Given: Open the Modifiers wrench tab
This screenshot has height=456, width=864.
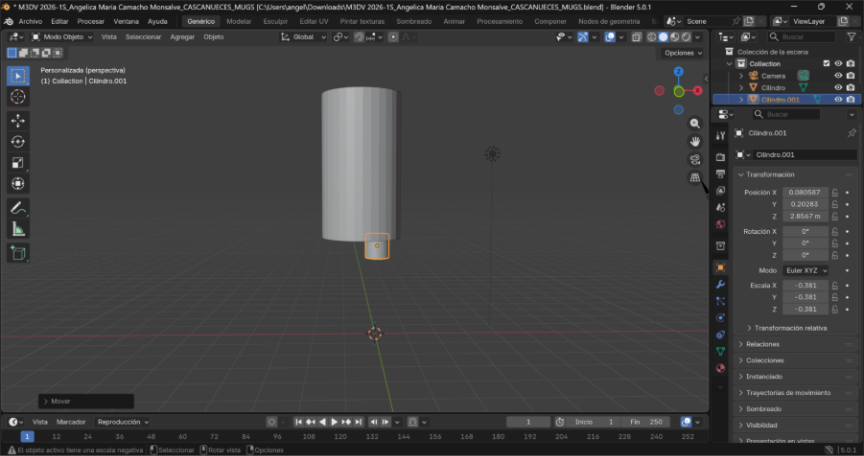Looking at the screenshot, I should point(720,285).
